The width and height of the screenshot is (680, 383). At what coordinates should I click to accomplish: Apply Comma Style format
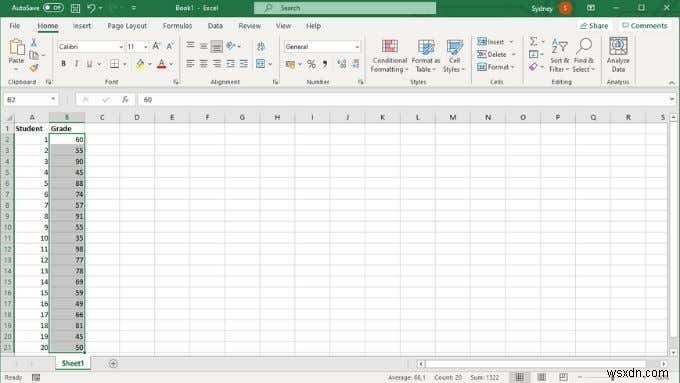coord(325,64)
